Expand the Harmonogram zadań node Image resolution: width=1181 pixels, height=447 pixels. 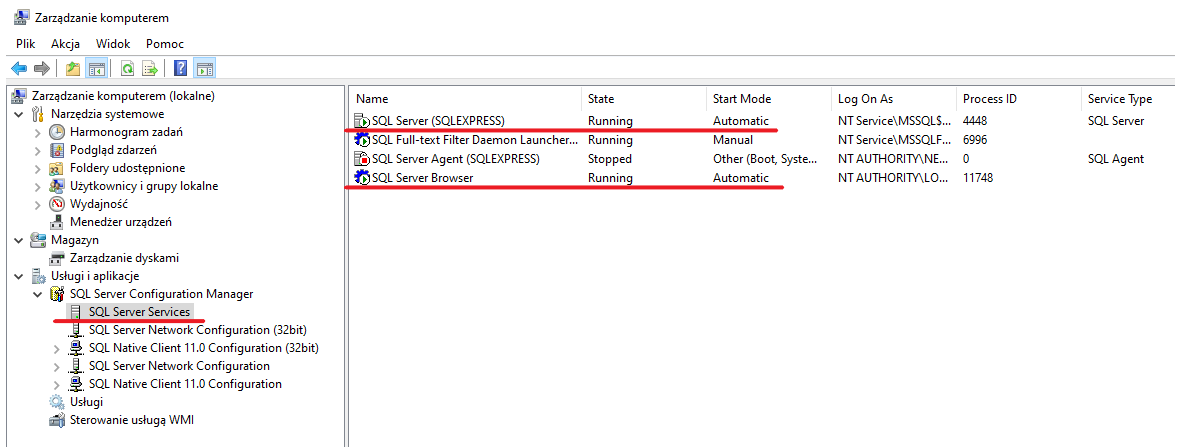click(x=38, y=132)
